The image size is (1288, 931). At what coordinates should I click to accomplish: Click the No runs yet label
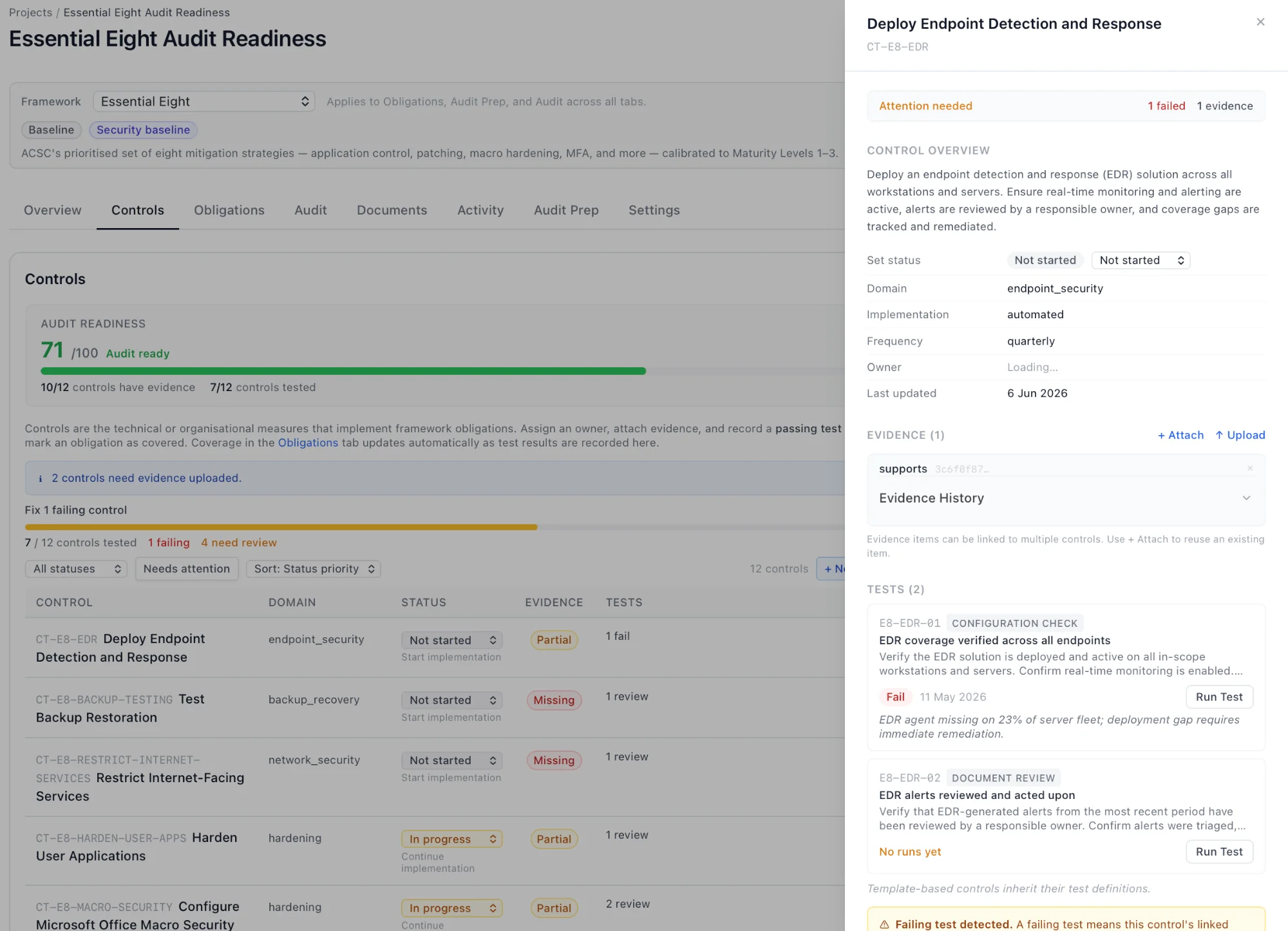click(x=910, y=852)
